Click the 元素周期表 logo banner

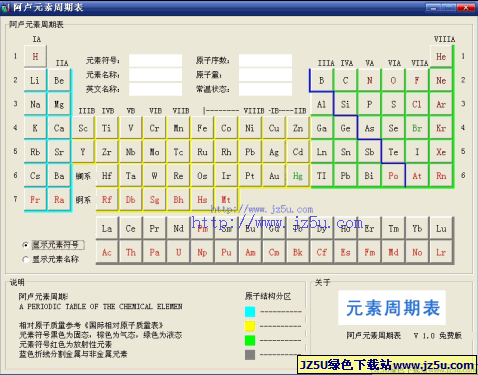tap(392, 308)
